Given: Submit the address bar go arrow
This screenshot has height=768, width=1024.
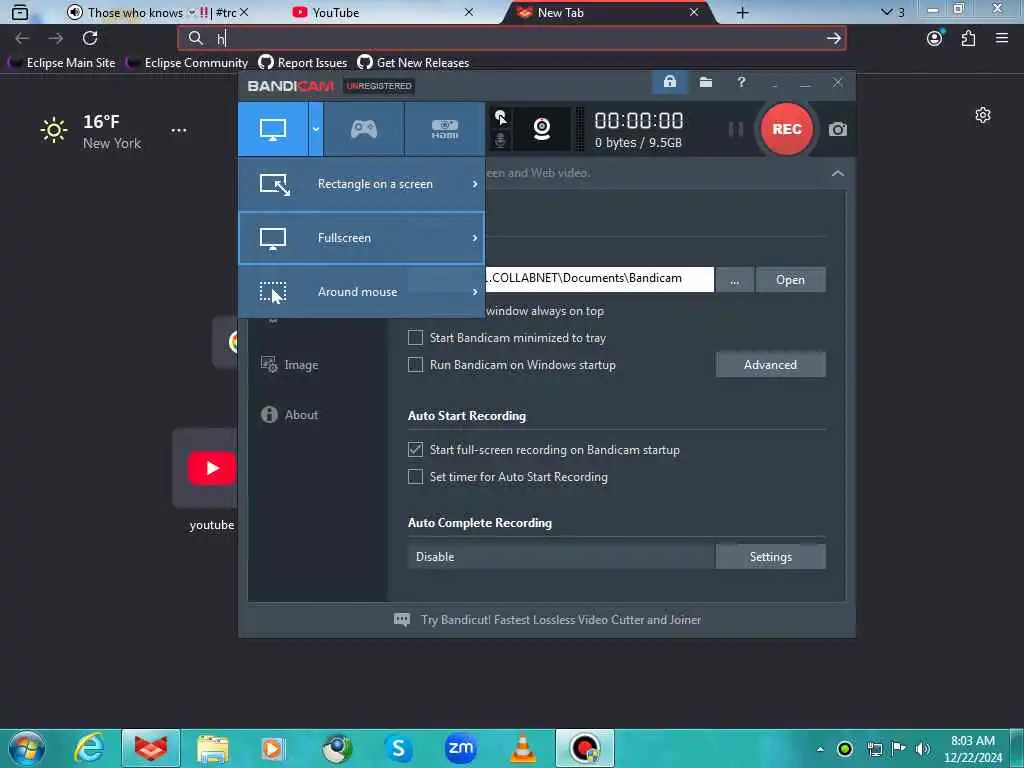Looking at the screenshot, I should click(x=833, y=39).
